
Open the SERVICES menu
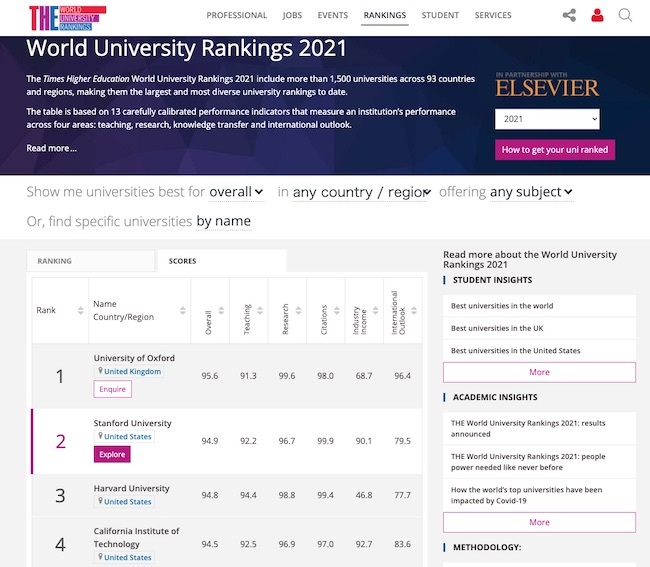[x=493, y=15]
